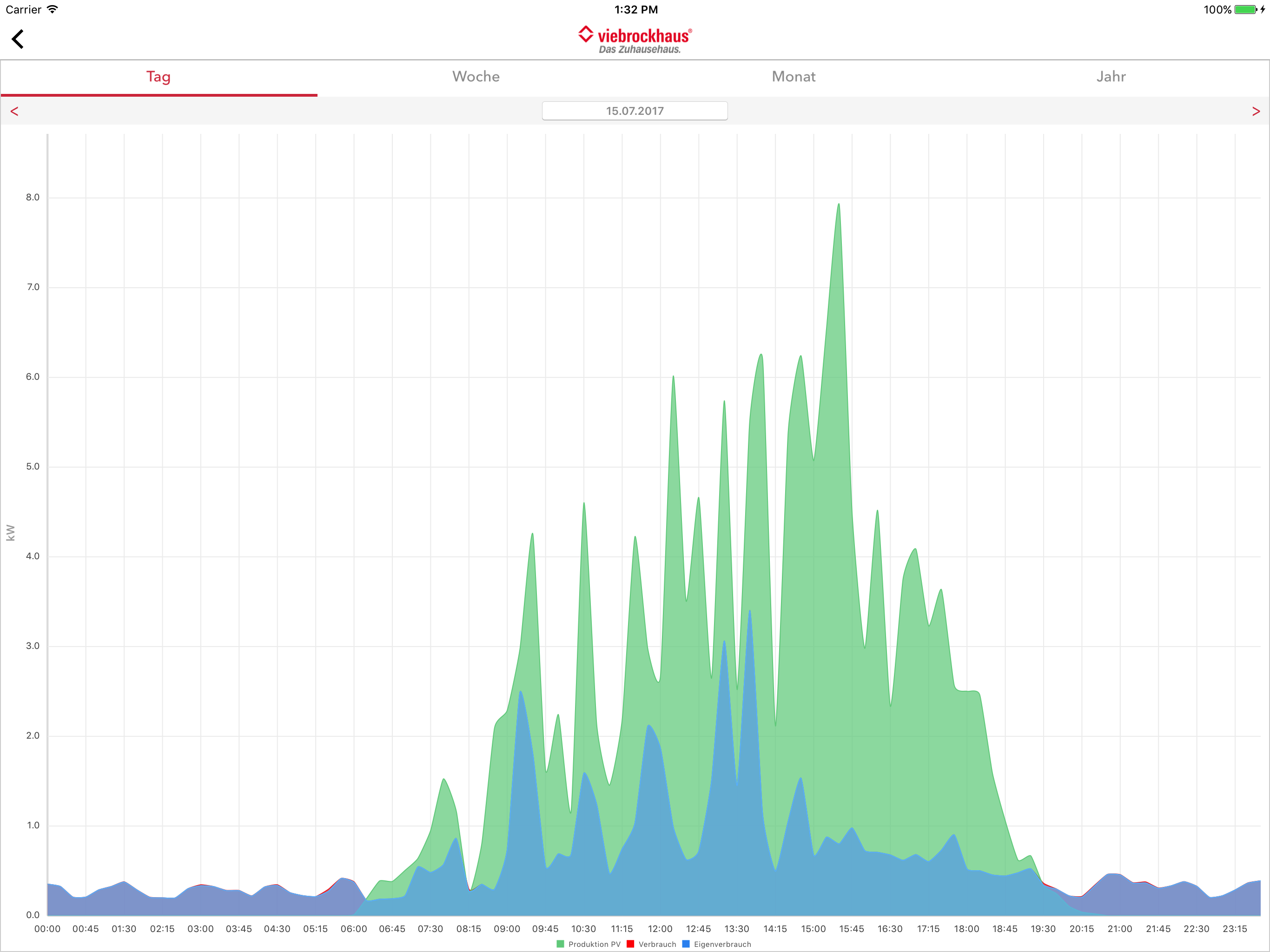1270x952 pixels.
Task: Tap the viebrockhaus logo
Action: tap(635, 40)
